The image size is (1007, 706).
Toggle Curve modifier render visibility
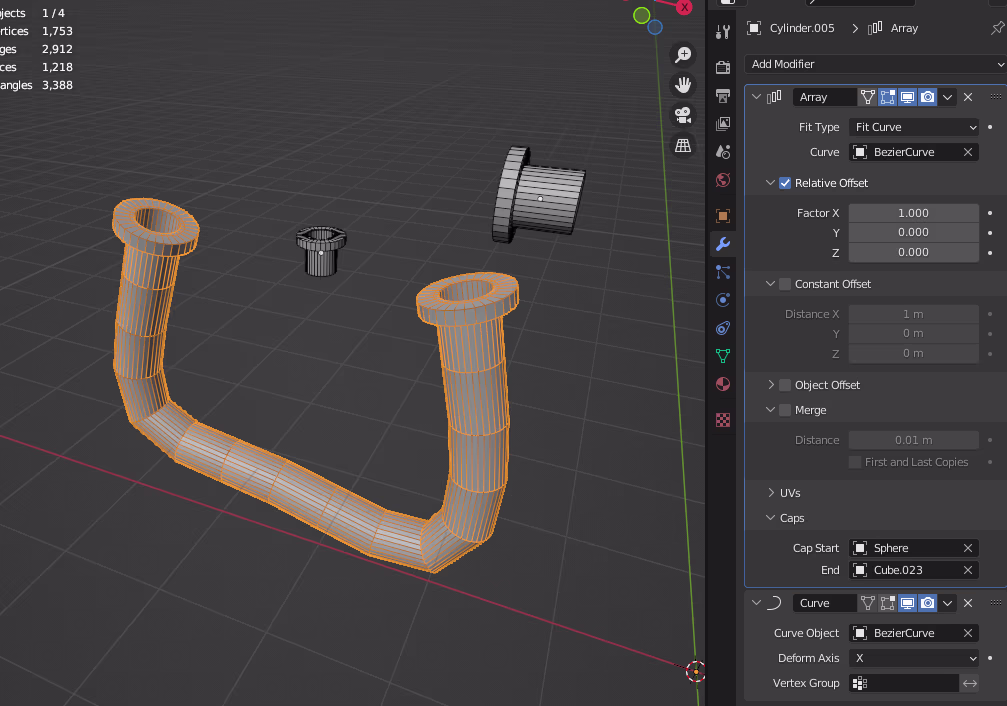tap(927, 603)
